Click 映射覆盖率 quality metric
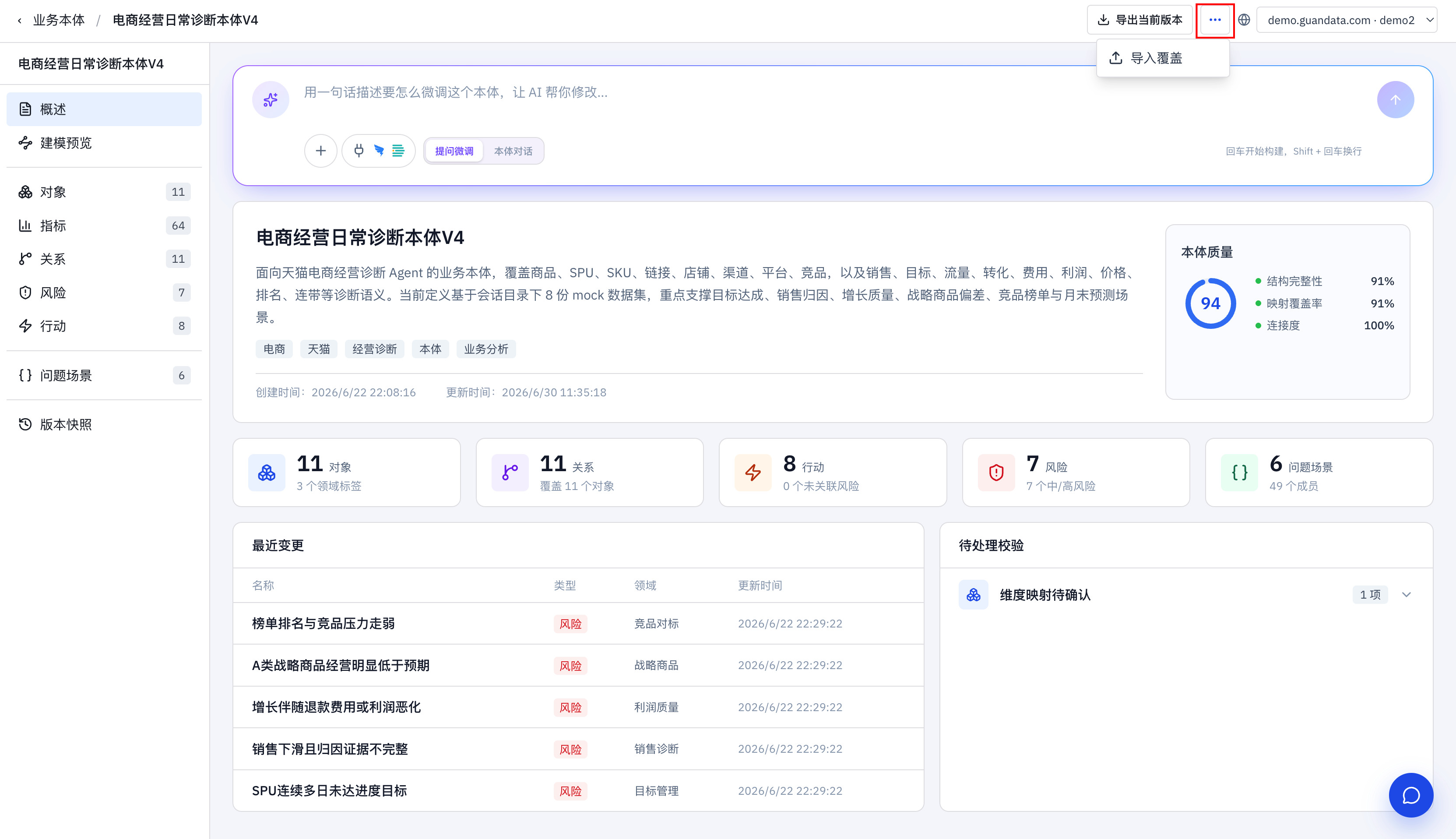1456x839 pixels. (1325, 303)
